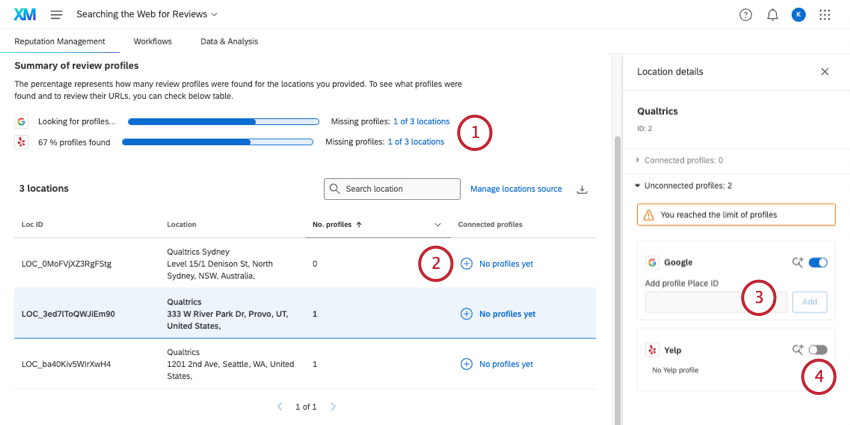Open the notifications bell

[x=772, y=15]
